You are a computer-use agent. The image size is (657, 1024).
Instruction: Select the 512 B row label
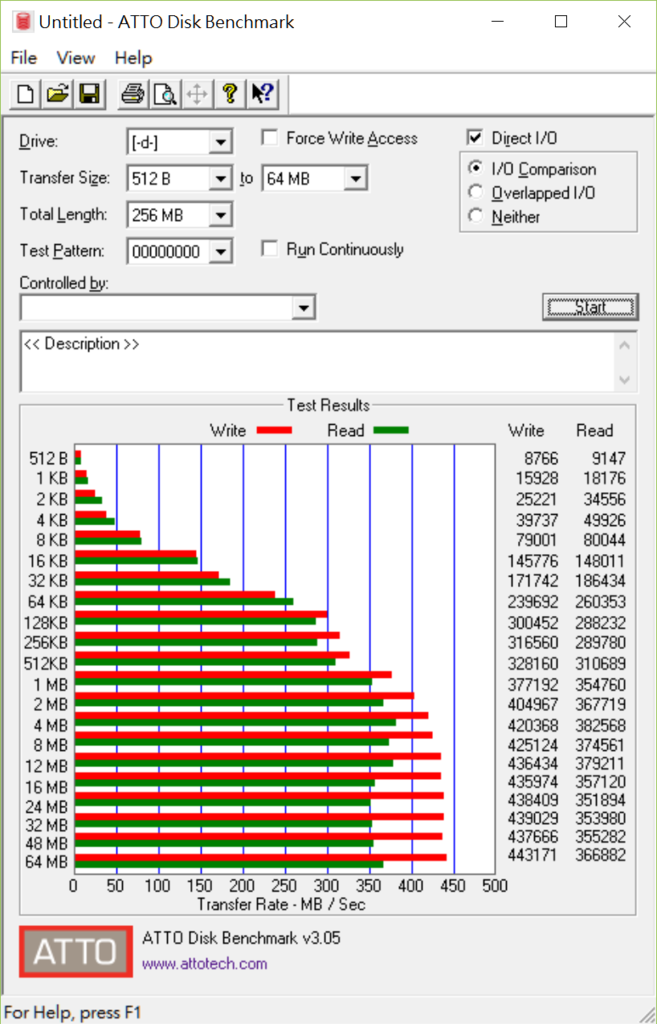click(48, 458)
